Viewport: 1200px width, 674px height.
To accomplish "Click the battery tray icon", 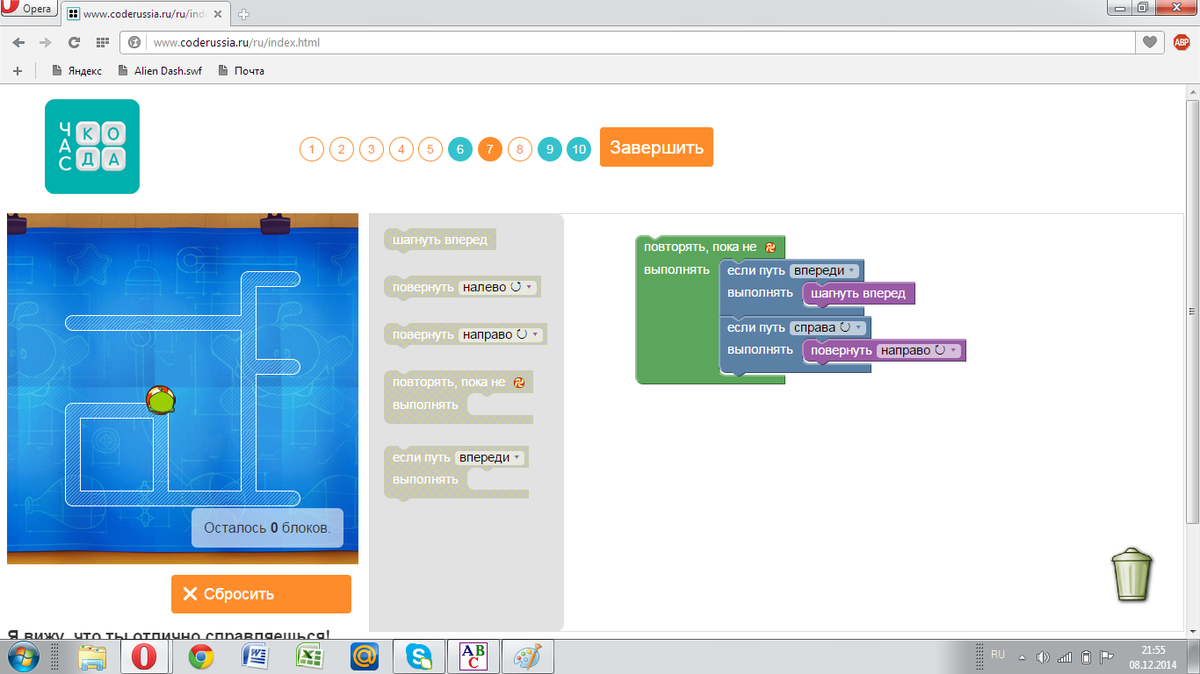I will coord(1086,658).
